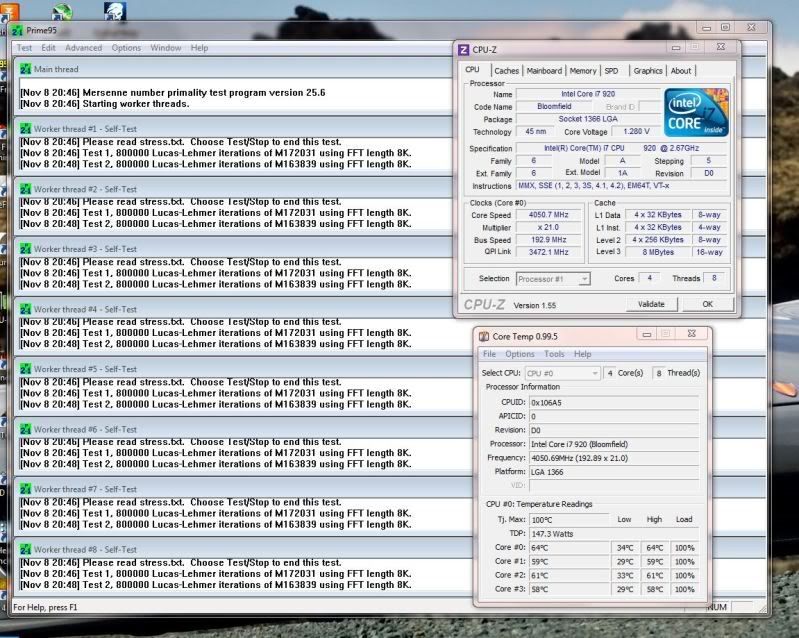Click the Worker thread #2 window icon
The height and width of the screenshot is (638, 799).
click(25, 189)
